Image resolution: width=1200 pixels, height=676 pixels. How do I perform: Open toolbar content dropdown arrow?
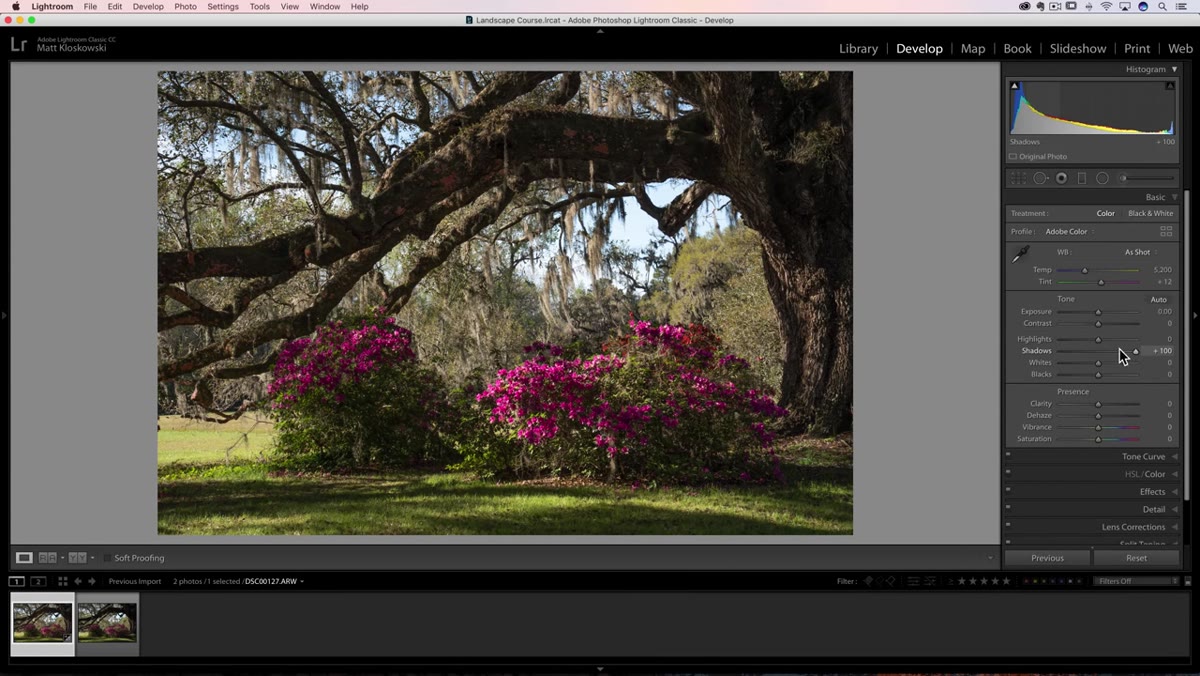pyautogui.click(x=990, y=558)
